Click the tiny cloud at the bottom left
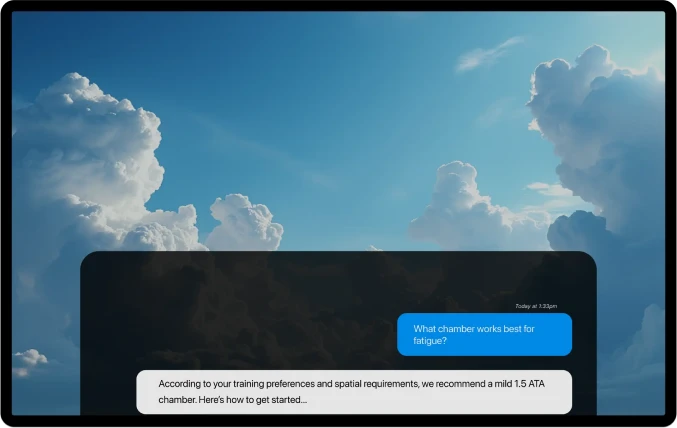 pyautogui.click(x=28, y=360)
